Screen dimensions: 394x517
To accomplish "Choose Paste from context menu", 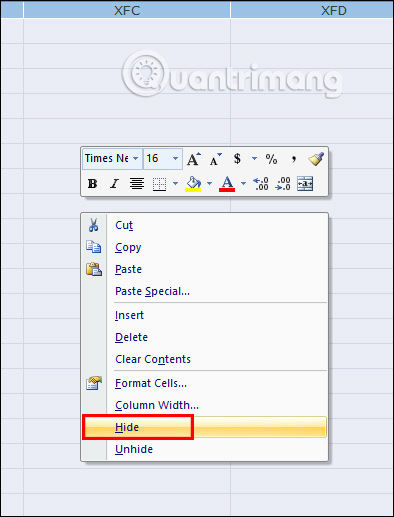I will coord(205,269).
